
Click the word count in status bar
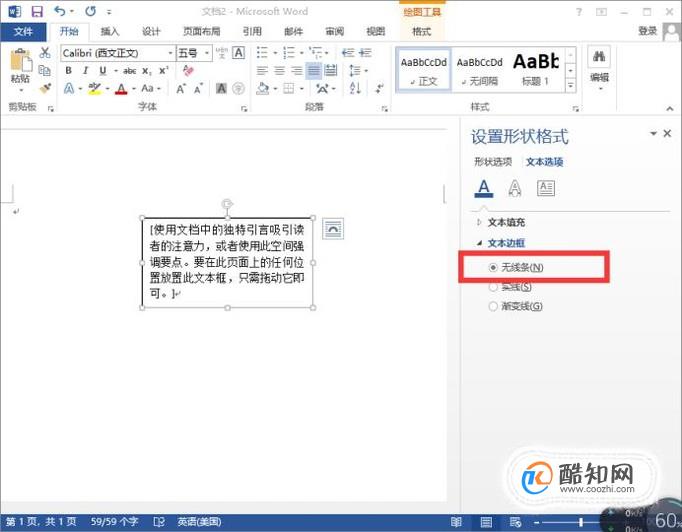(x=114, y=521)
